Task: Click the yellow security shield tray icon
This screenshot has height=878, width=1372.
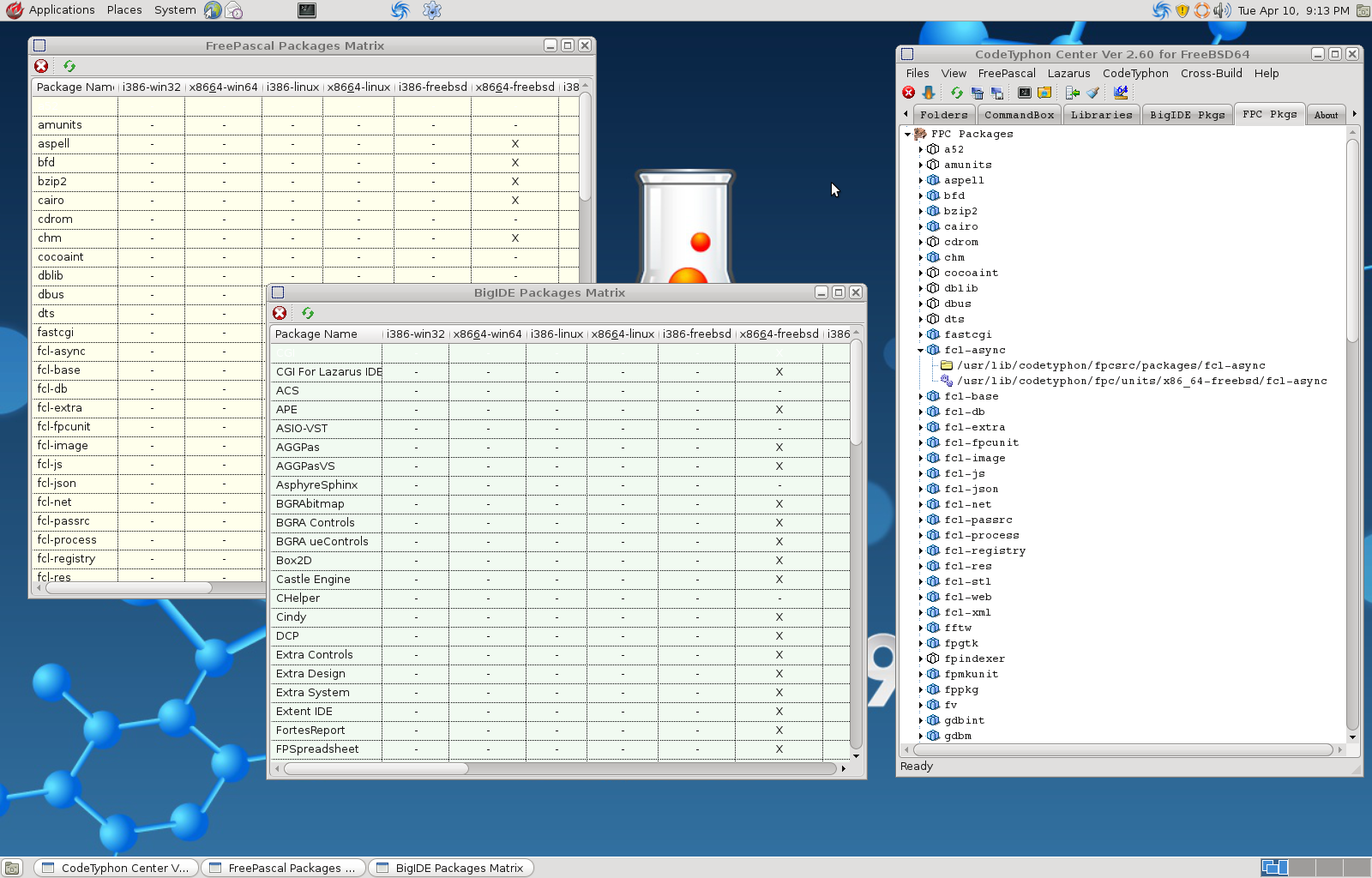Action: [1182, 10]
